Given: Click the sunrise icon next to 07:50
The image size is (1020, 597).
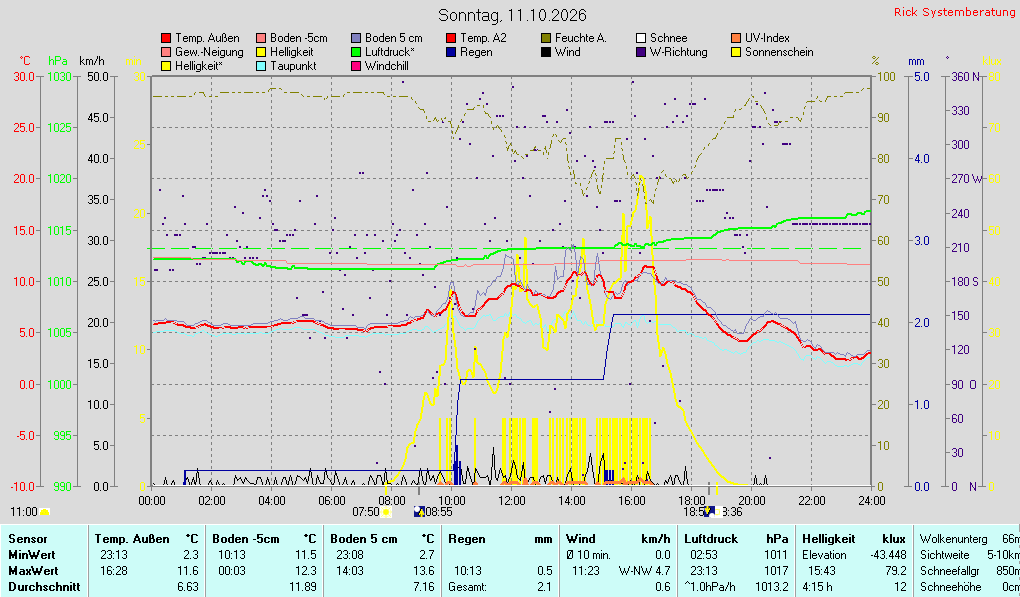Looking at the screenshot, I should (x=386, y=512).
